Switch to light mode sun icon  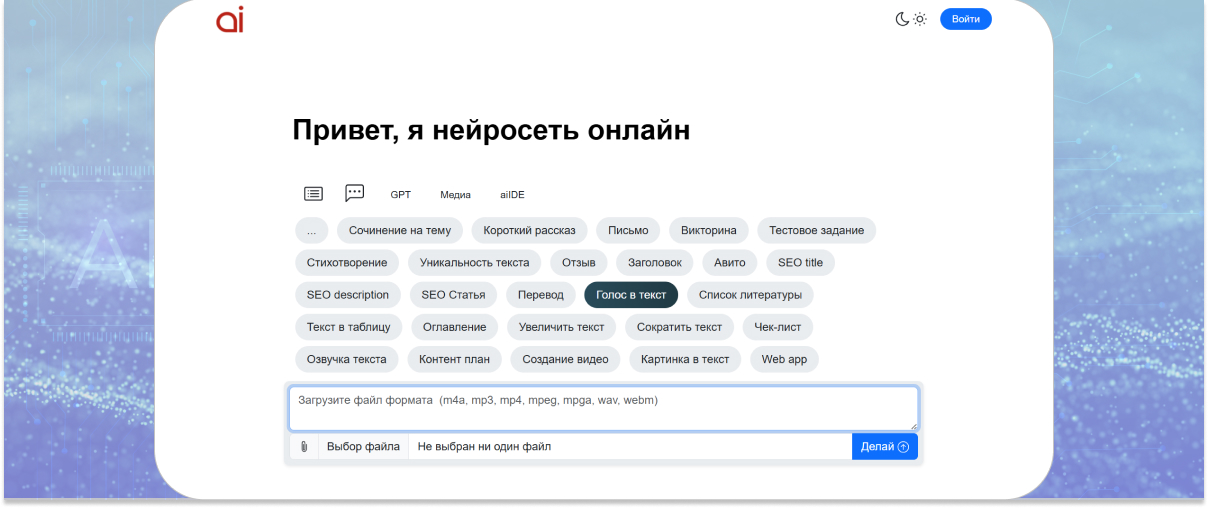click(920, 19)
